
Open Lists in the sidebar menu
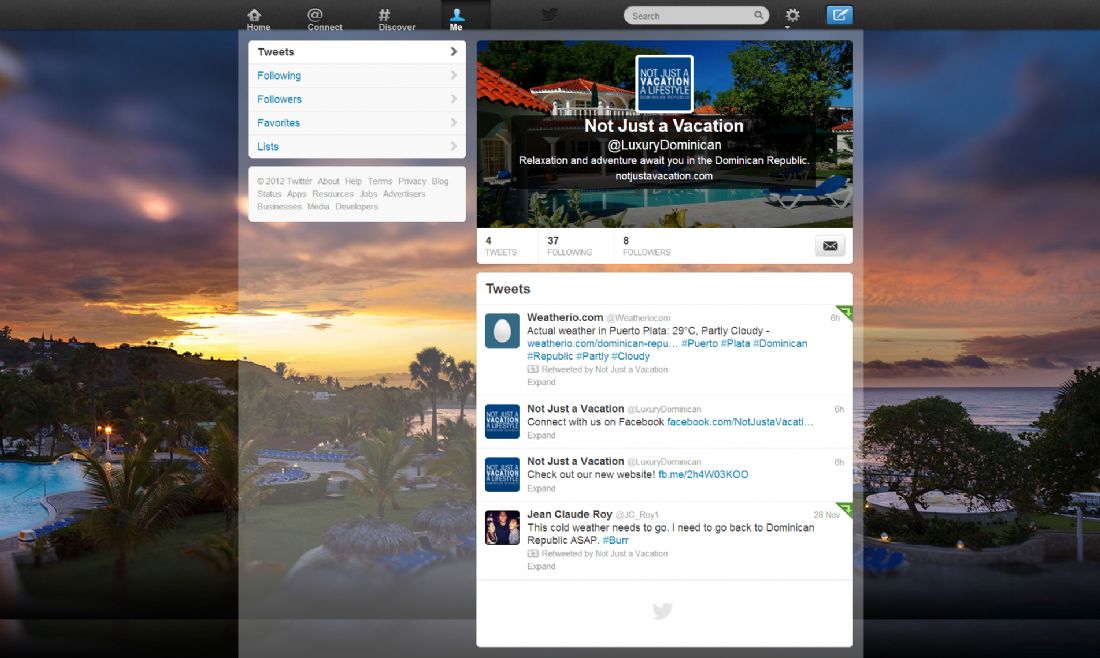click(357, 147)
